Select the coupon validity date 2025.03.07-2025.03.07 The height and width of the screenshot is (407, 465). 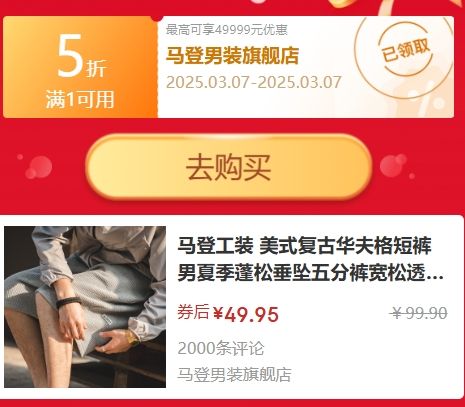pos(254,82)
